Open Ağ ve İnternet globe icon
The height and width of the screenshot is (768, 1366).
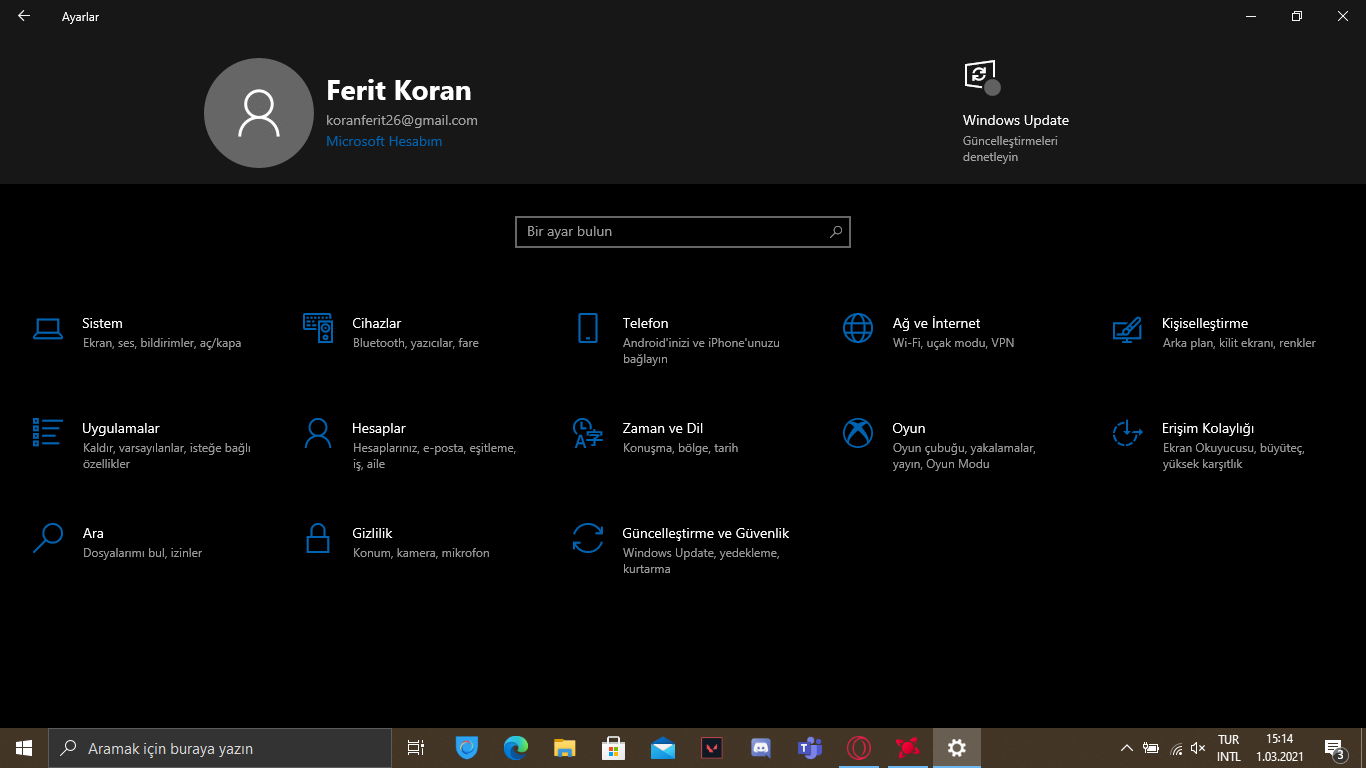click(x=858, y=328)
